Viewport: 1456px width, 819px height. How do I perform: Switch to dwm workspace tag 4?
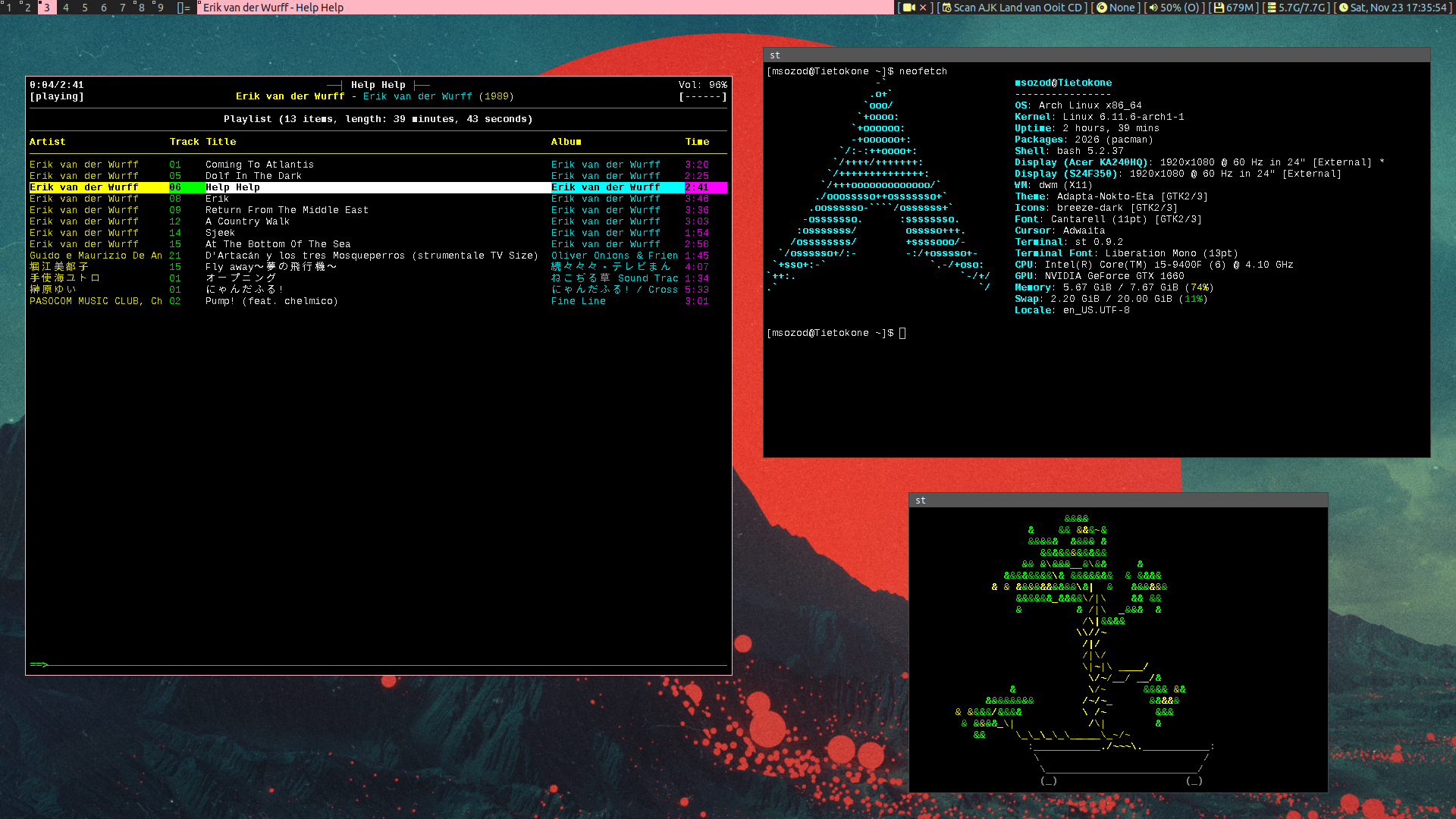pos(66,8)
